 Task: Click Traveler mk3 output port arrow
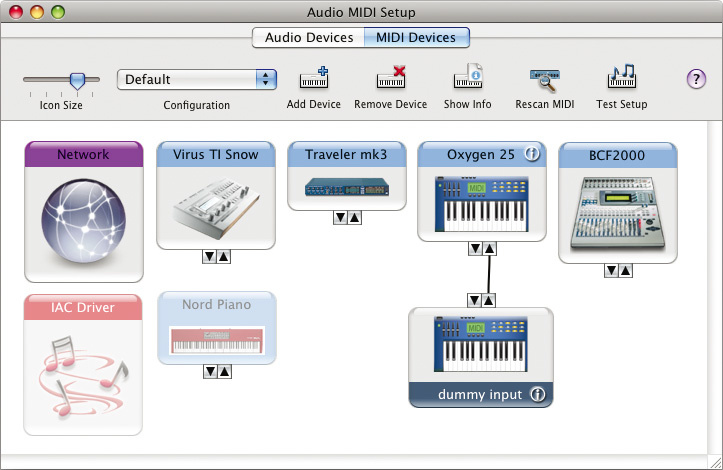(340, 218)
